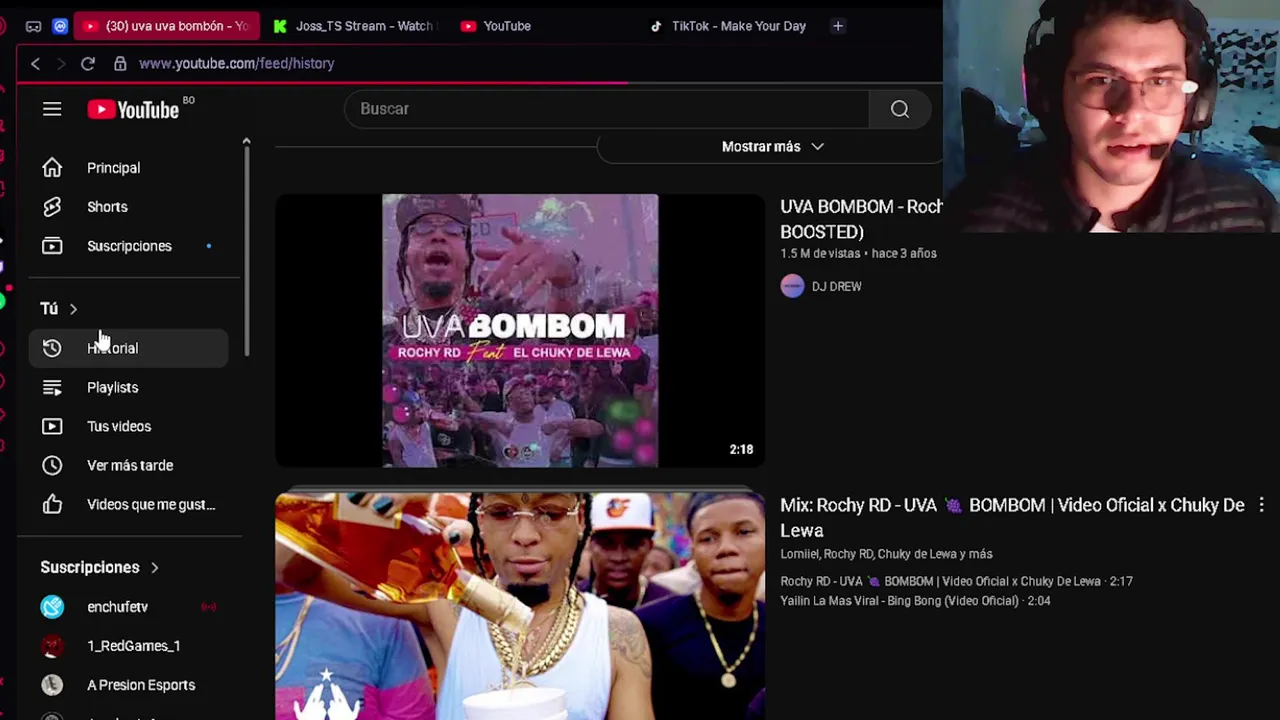Switch to uva uva bombón tab
The height and width of the screenshot is (720, 1280).
tap(168, 26)
